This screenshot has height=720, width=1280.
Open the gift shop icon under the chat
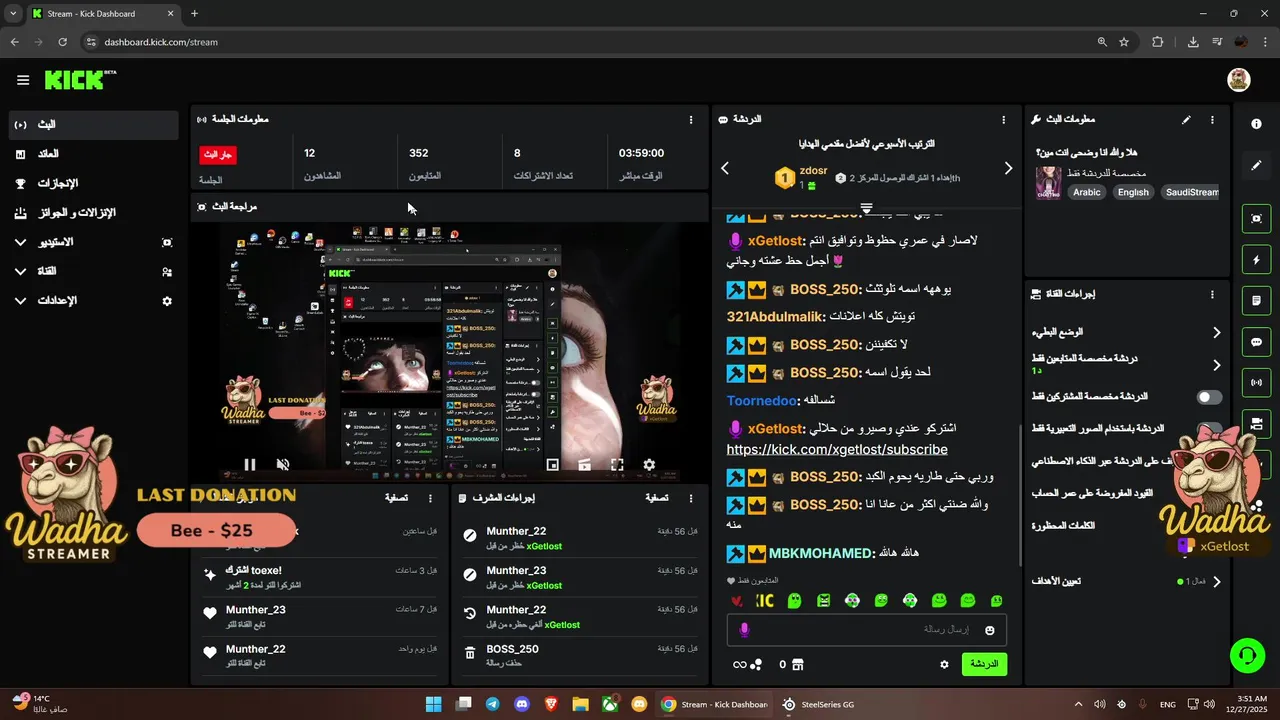[798, 664]
